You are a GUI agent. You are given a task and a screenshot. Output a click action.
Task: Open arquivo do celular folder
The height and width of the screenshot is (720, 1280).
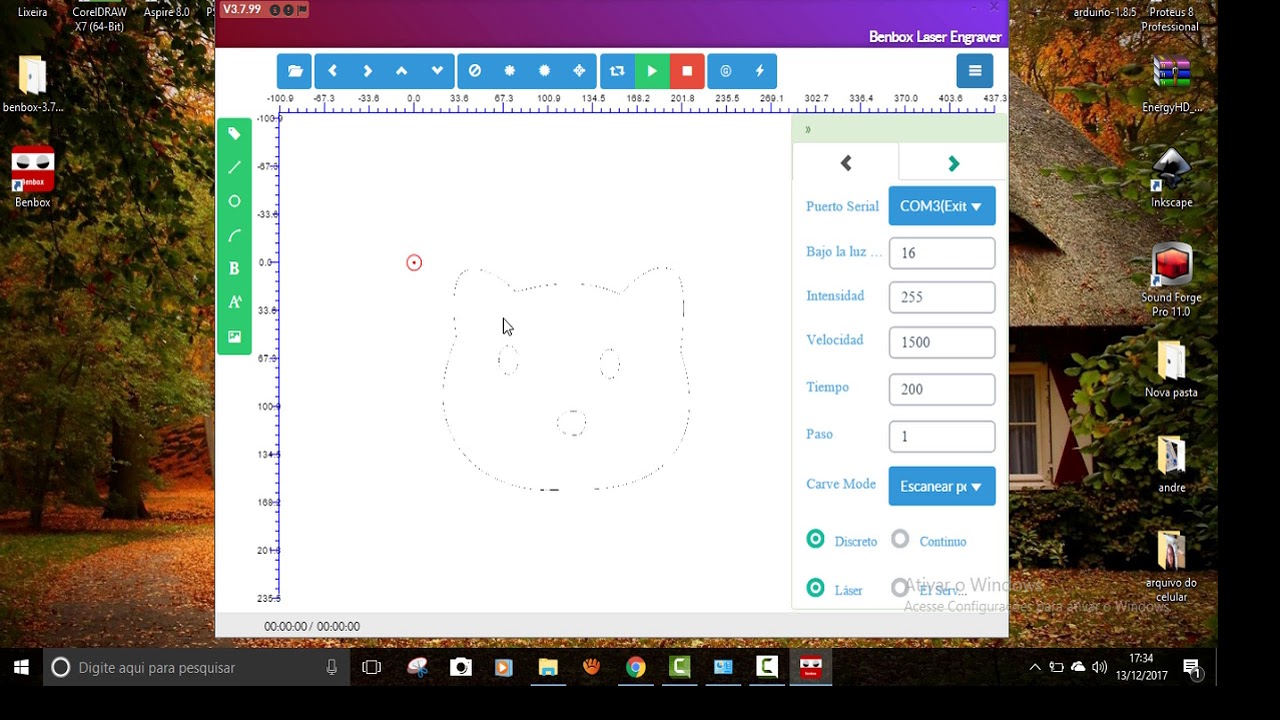(1171, 566)
